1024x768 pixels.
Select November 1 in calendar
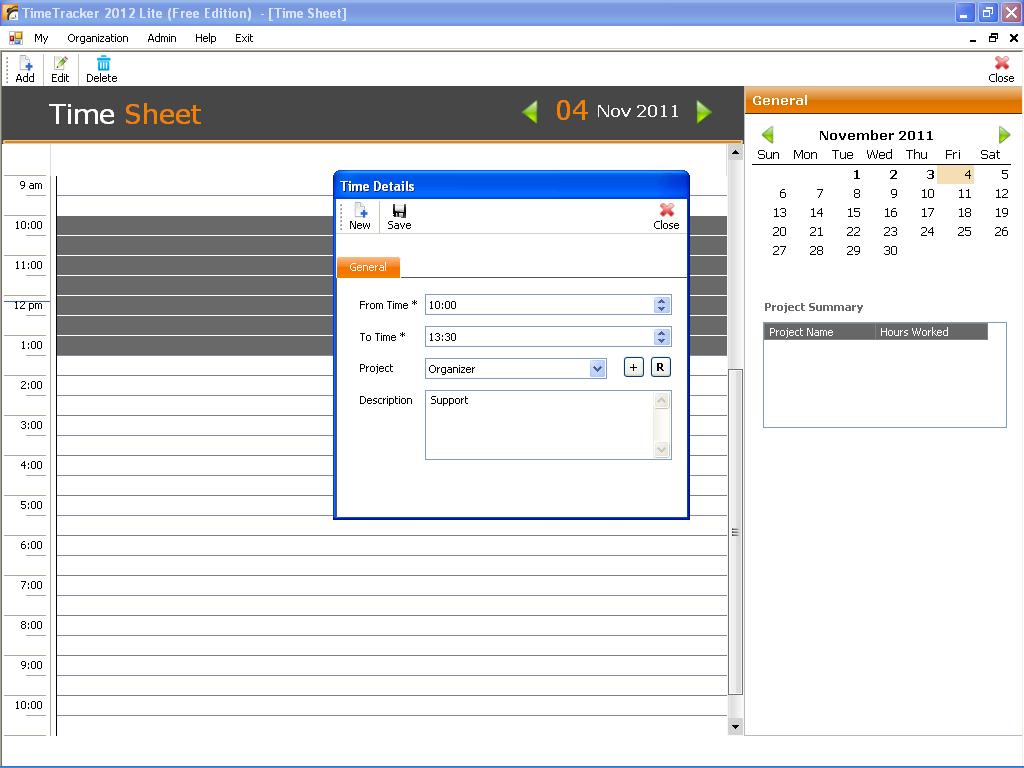(856, 174)
